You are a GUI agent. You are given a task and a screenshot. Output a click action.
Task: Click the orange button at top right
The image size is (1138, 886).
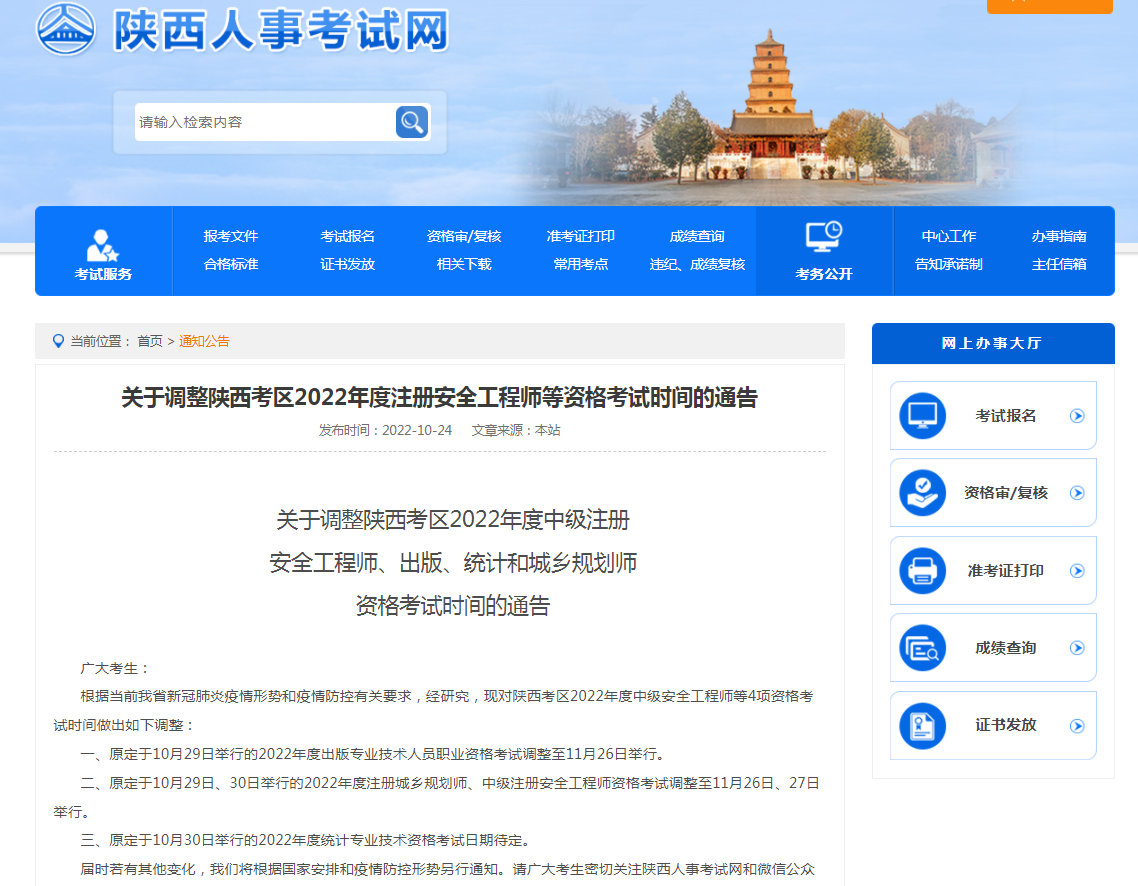1049,6
